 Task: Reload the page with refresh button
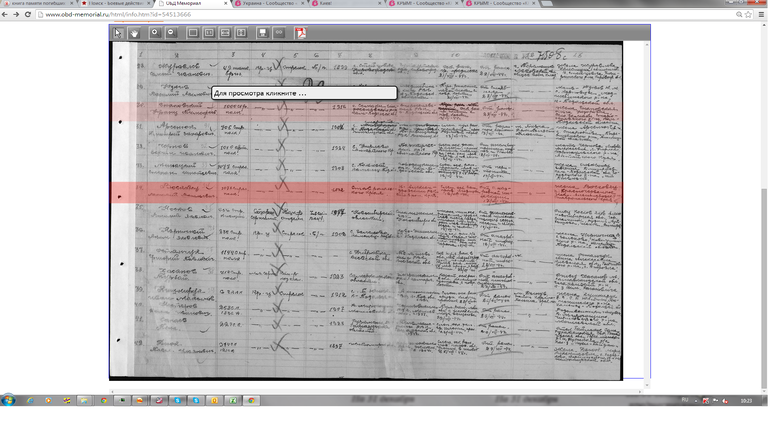[30, 14]
